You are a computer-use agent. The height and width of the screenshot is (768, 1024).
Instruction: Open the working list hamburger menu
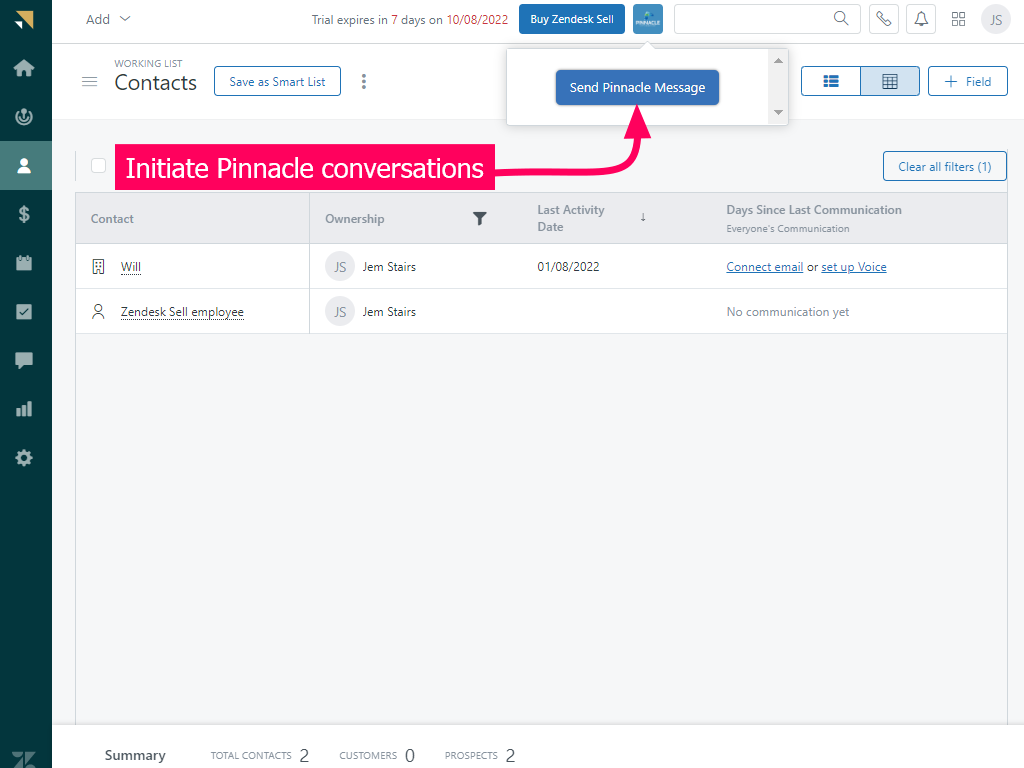click(x=90, y=82)
